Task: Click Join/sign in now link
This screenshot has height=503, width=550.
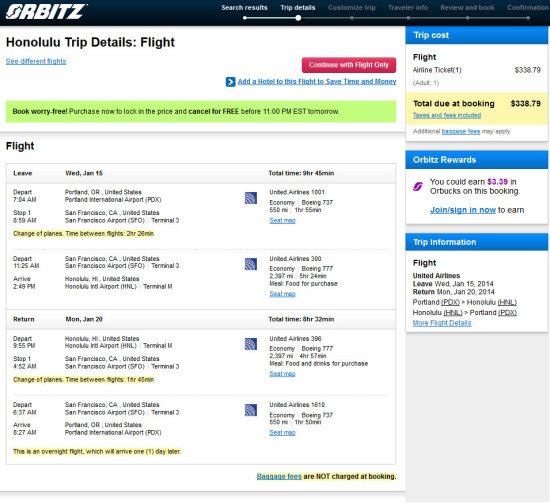Action: click(463, 210)
